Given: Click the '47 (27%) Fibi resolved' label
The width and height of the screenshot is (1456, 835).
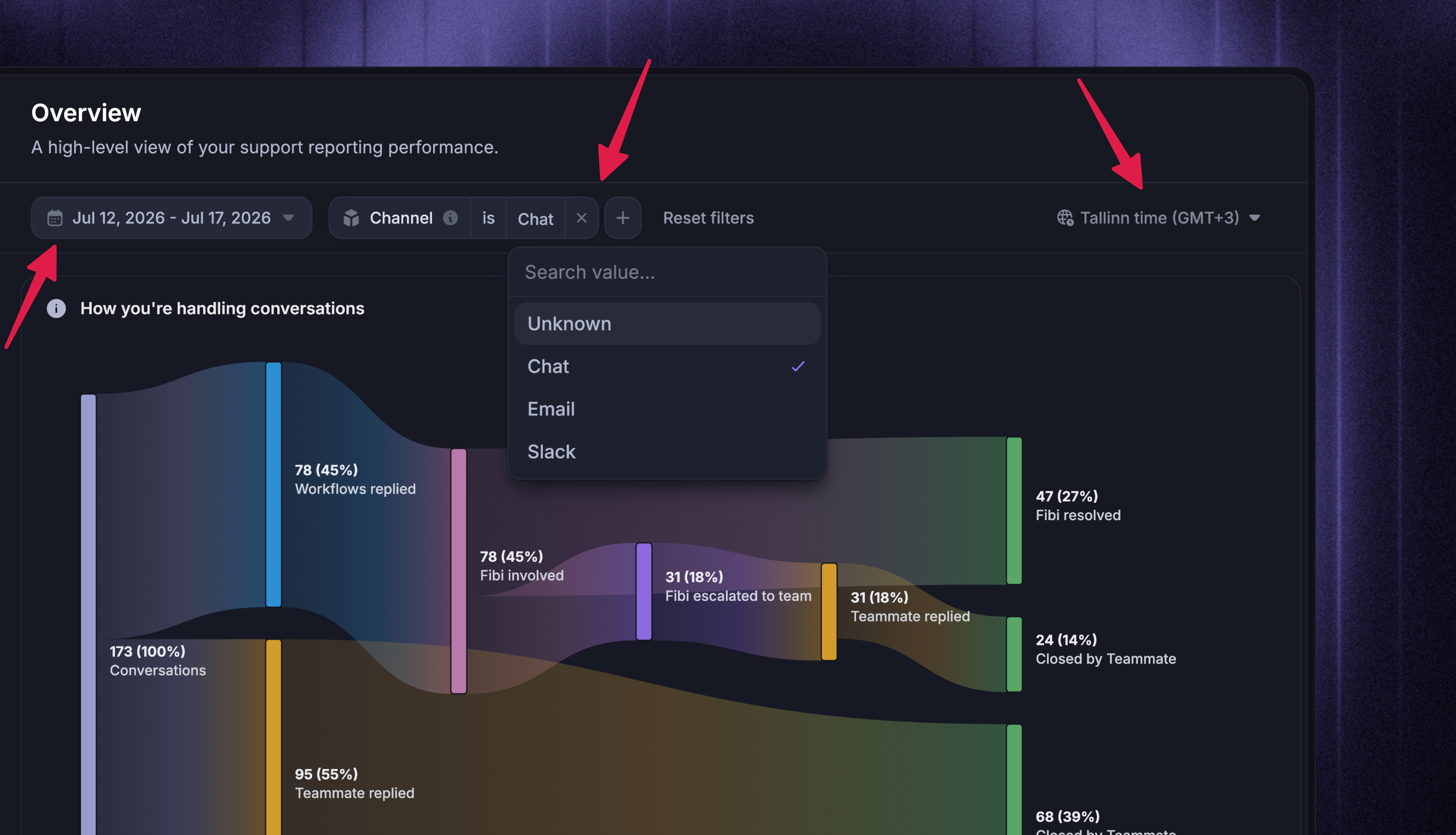Looking at the screenshot, I should [1078, 505].
